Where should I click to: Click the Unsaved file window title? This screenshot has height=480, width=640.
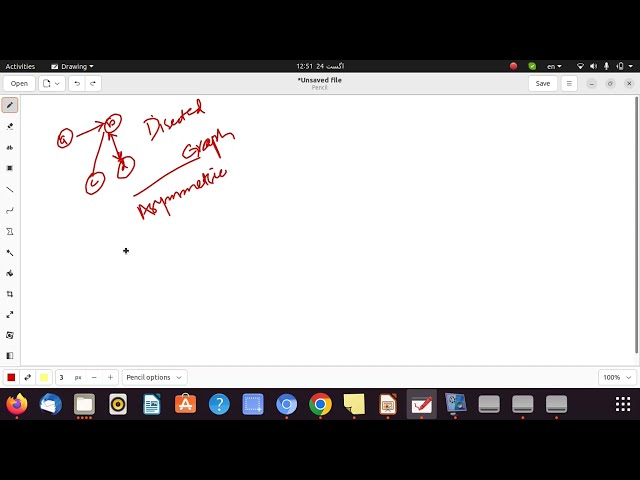(320, 80)
